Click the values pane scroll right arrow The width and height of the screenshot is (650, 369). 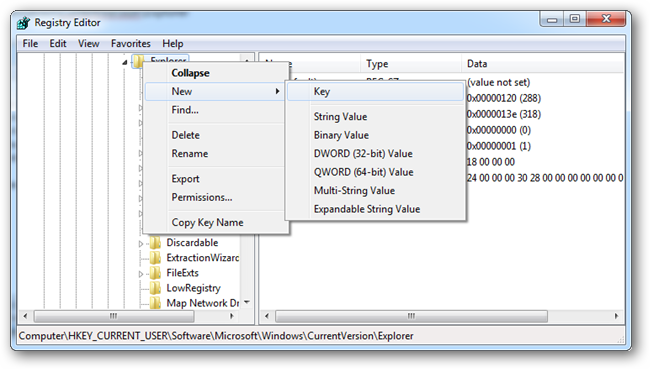pyautogui.click(x=616, y=316)
